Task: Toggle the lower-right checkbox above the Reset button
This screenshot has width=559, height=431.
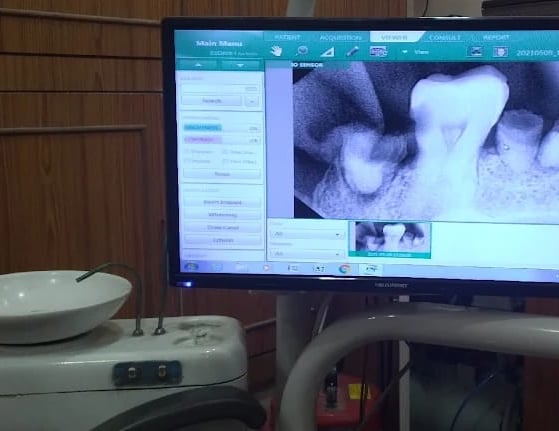Action: [x=225, y=161]
